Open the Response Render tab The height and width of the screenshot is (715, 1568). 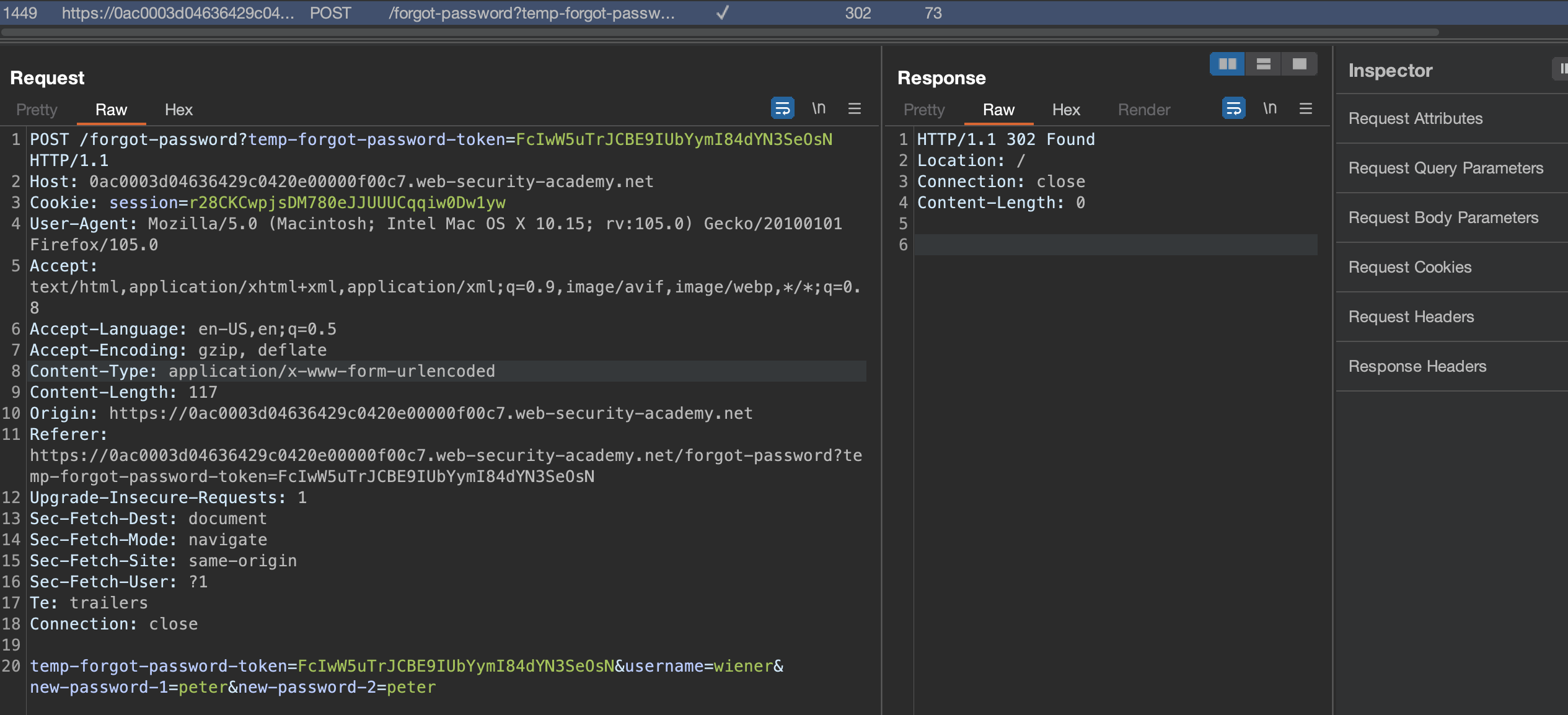(1144, 110)
